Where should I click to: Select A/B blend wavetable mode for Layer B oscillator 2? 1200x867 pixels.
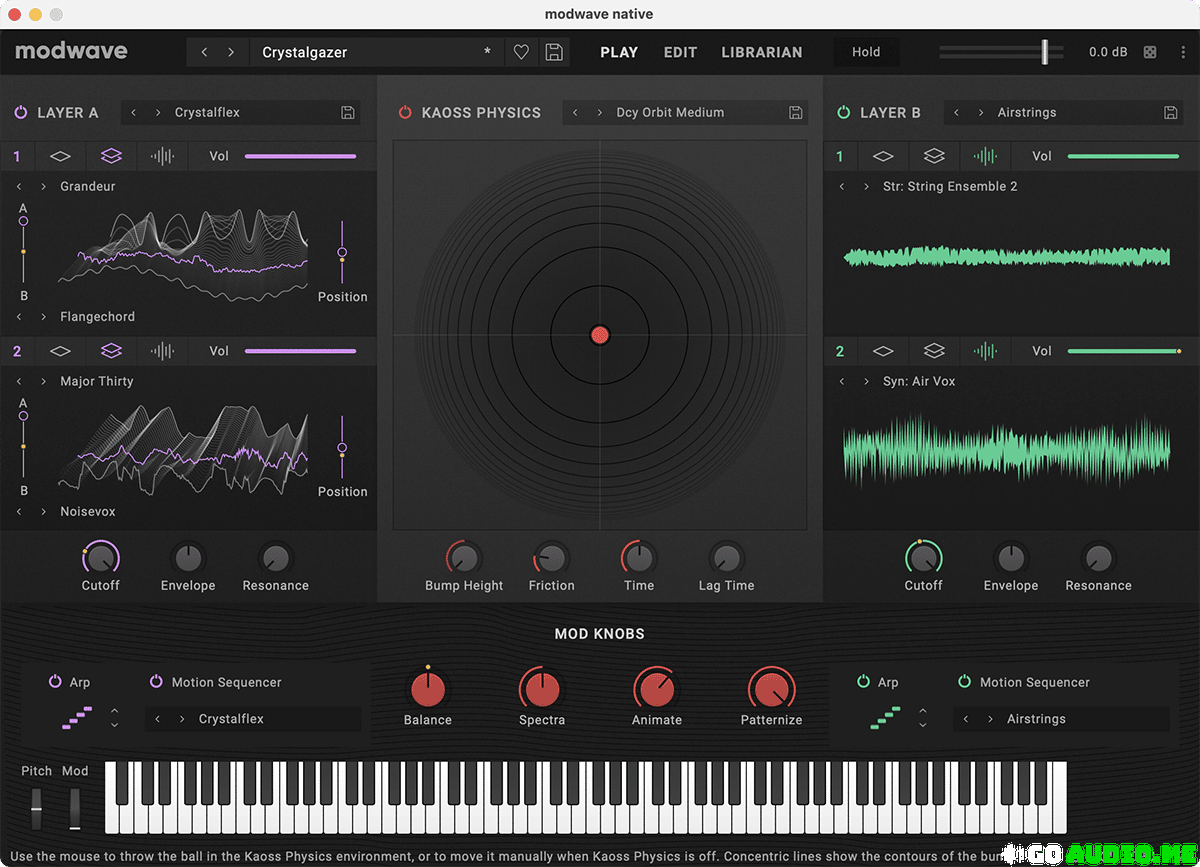tap(934, 351)
